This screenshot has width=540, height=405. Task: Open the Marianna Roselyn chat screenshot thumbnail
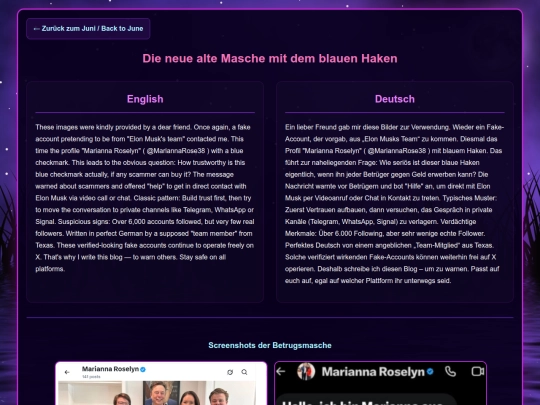381,383
